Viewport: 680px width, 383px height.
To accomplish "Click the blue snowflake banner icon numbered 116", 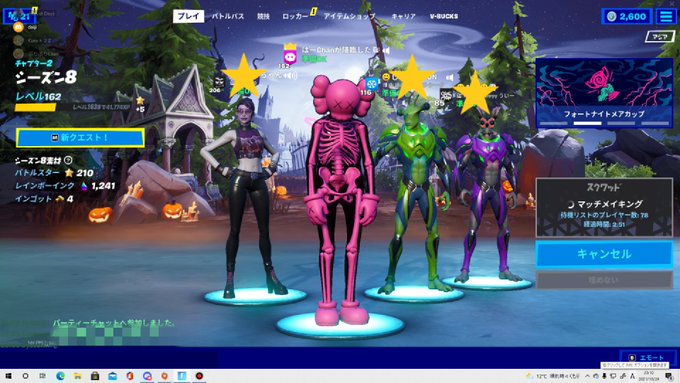I will click(x=371, y=84).
